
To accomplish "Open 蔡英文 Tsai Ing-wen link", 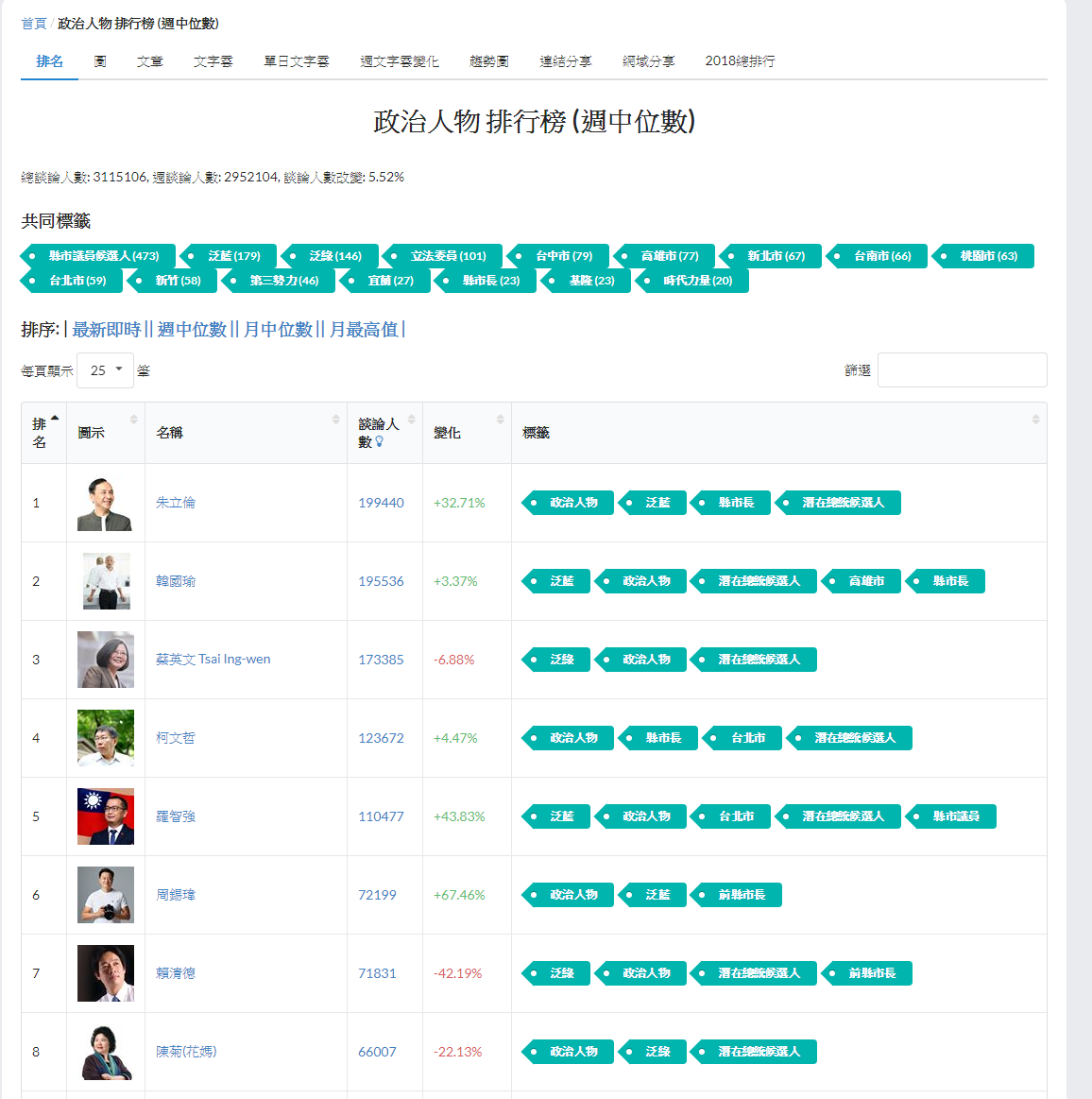I will click(213, 660).
